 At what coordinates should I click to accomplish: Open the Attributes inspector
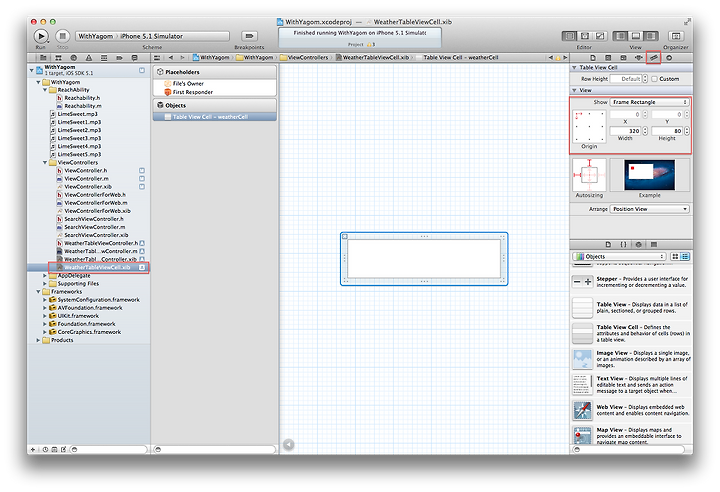click(x=638, y=58)
